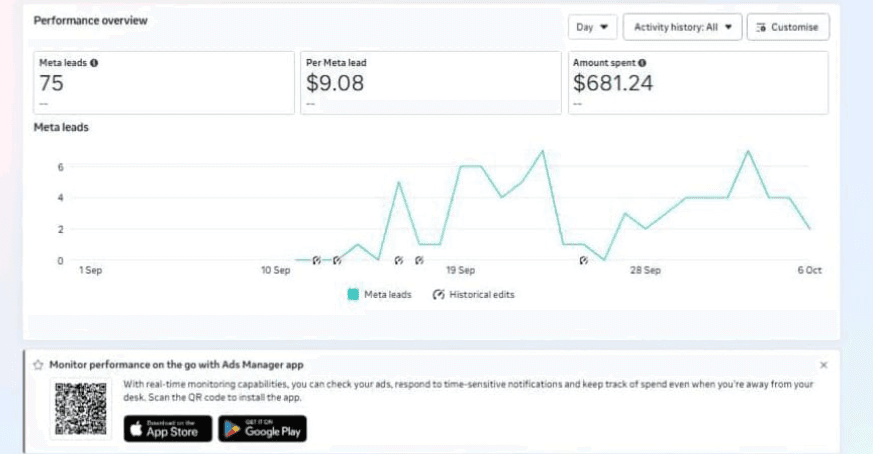The image size is (873, 454).
Task: Click the Performance overview heading
Action: pos(90,21)
